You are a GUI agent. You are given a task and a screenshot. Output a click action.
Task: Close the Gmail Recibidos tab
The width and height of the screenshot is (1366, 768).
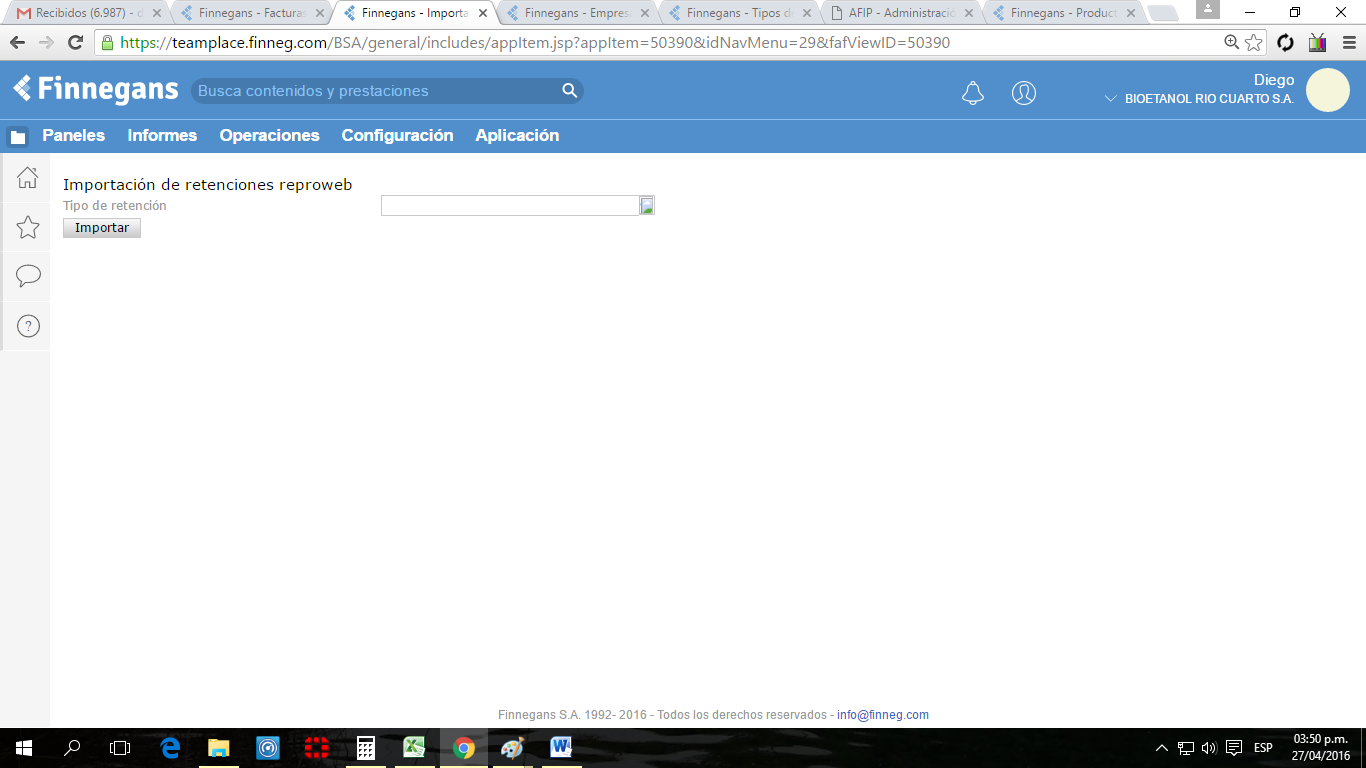pos(157,13)
